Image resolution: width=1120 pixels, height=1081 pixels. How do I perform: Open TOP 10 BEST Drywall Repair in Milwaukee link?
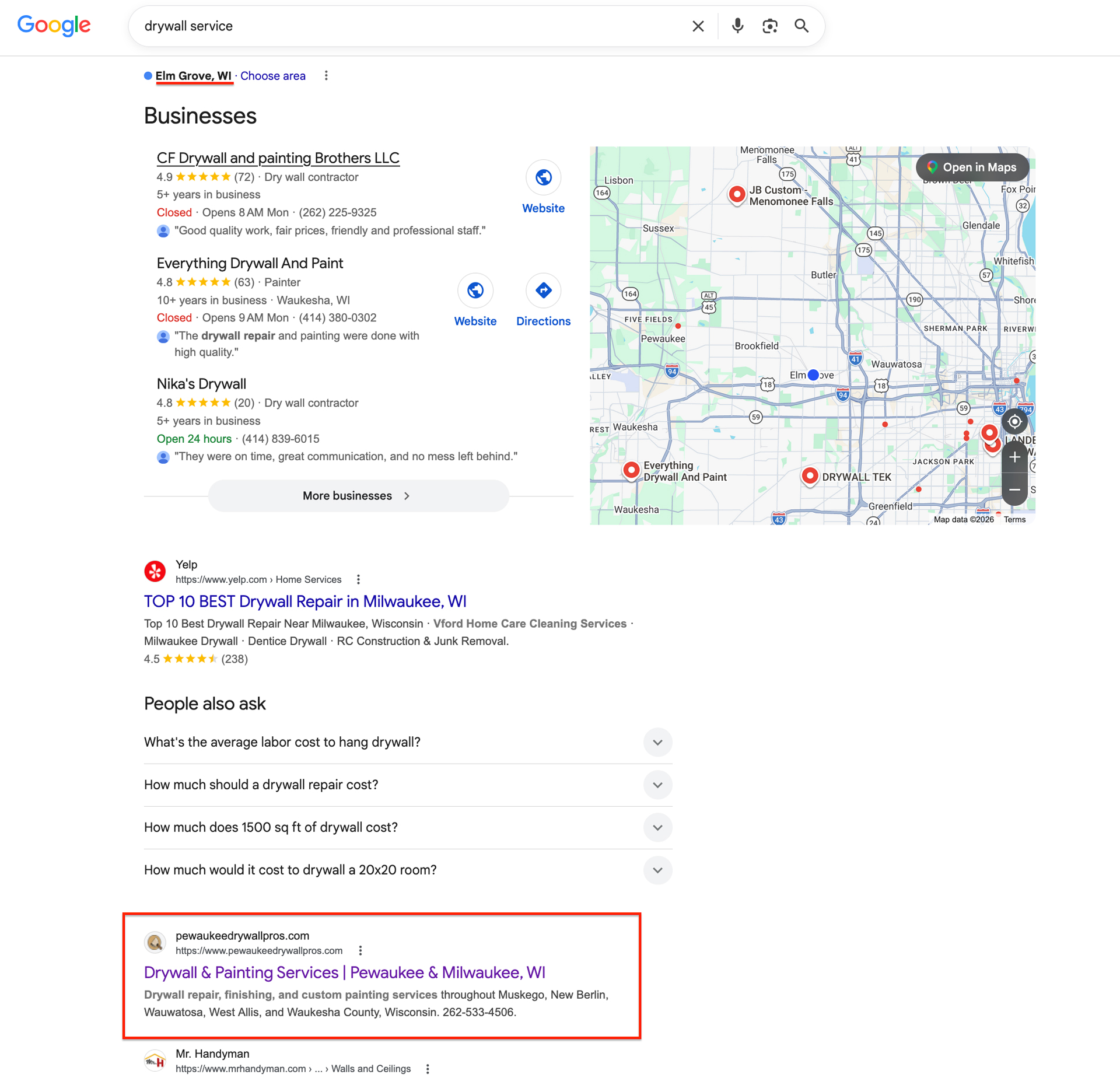coord(305,601)
